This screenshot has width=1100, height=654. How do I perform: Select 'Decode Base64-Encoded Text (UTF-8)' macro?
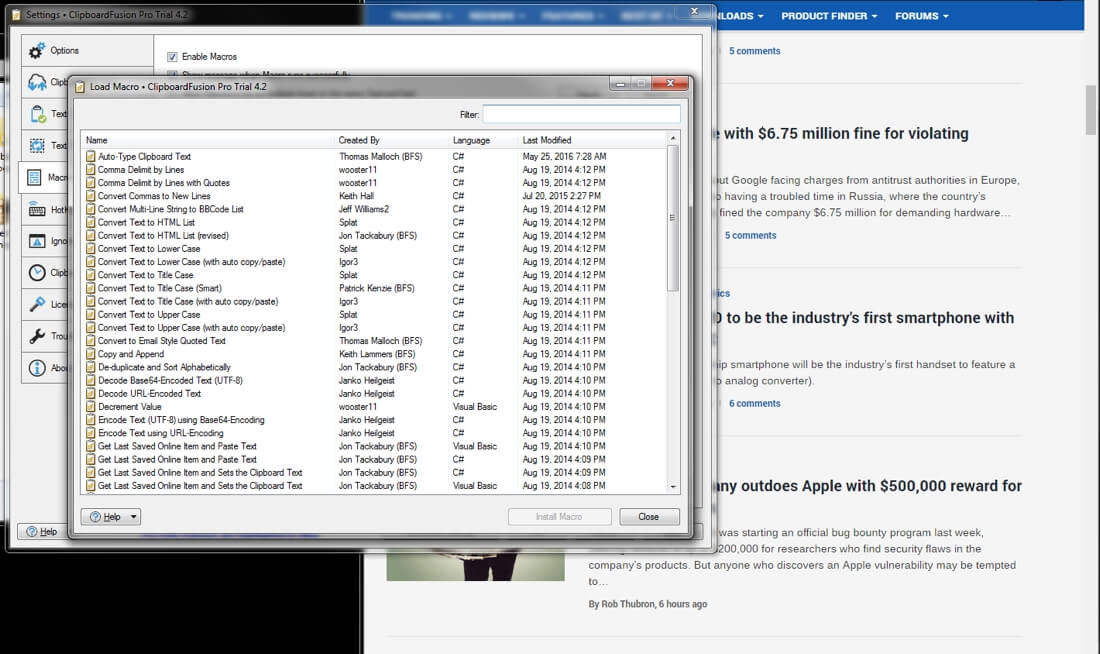[x=170, y=380]
